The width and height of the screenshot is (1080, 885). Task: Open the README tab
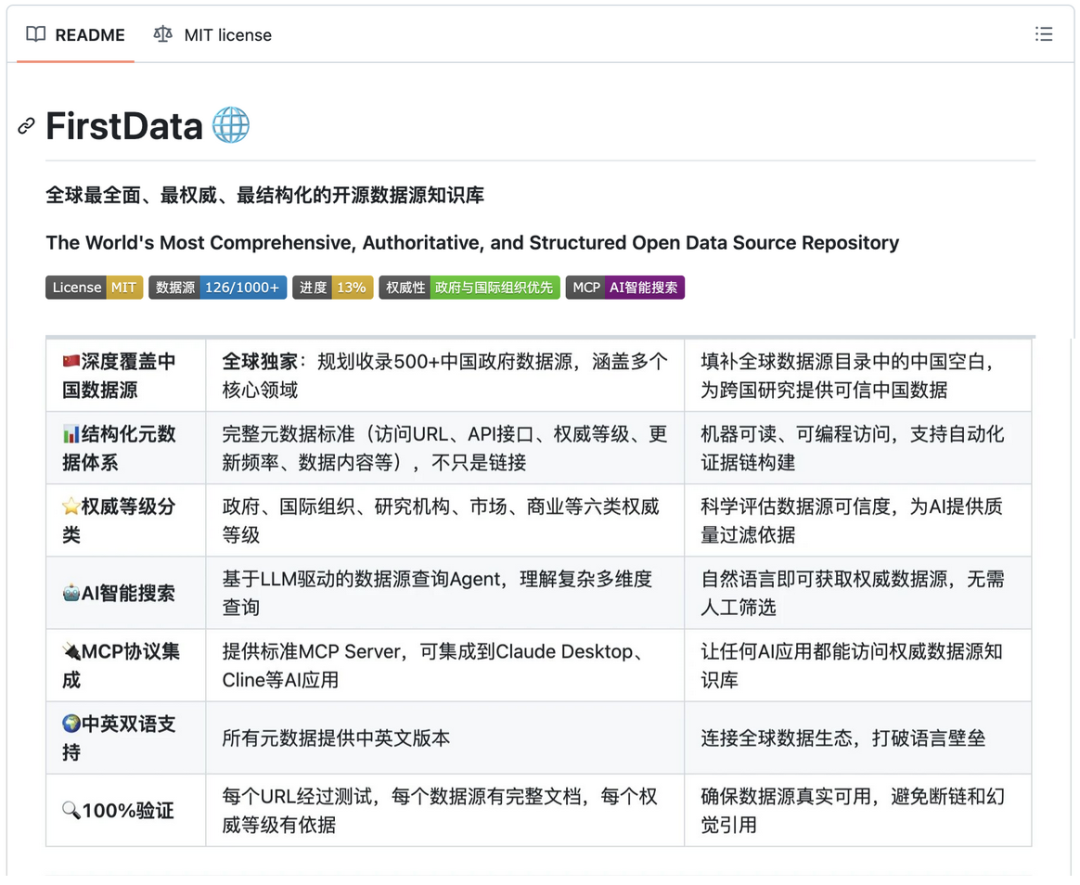pyautogui.click(x=76, y=35)
